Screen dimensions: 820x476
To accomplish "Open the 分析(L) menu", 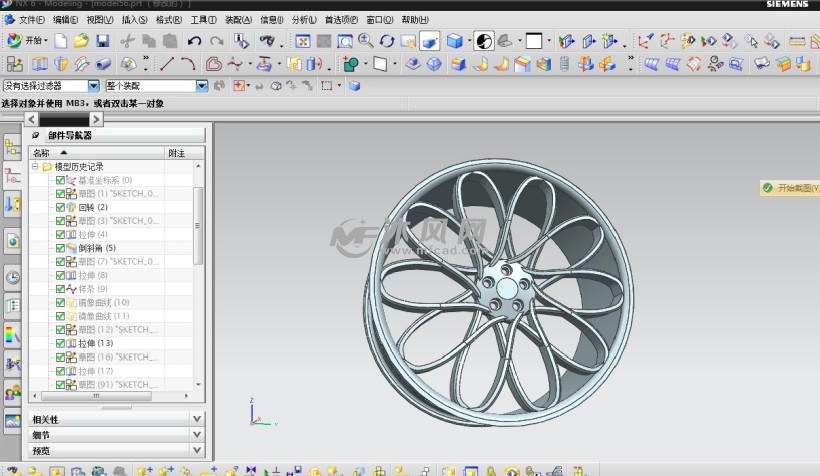I will click(304, 20).
